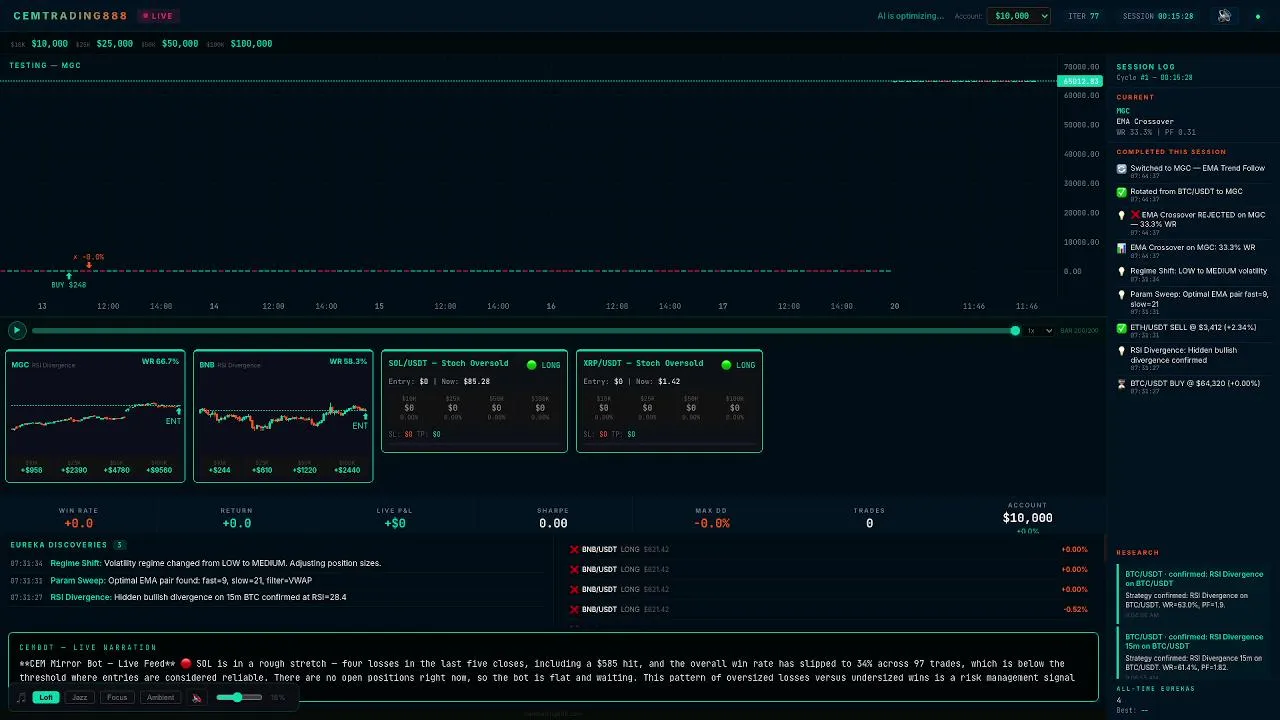Click the lightbulb icon beside 'Regime Shift: LOW to MEDIUM'

tap(1122, 272)
